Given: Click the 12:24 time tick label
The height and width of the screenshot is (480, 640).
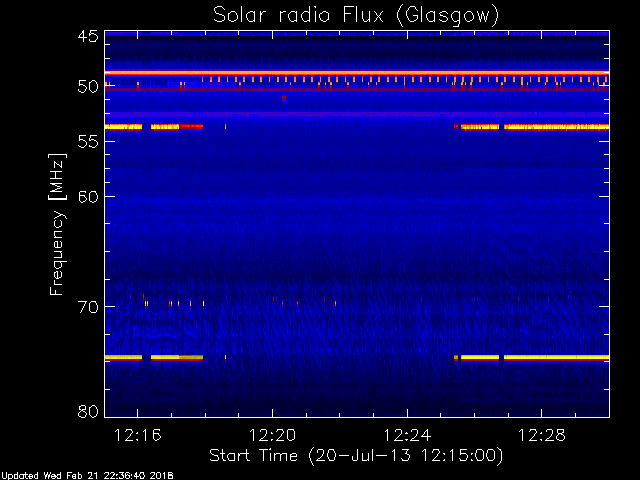Looking at the screenshot, I should click(407, 436).
